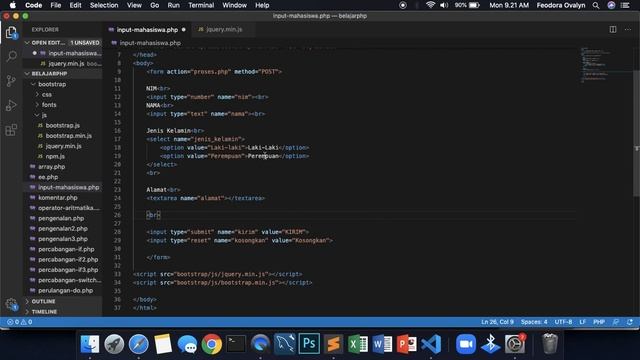The width and height of the screenshot is (640, 360).
Task: Open the File menu
Action: [x=56, y=5]
